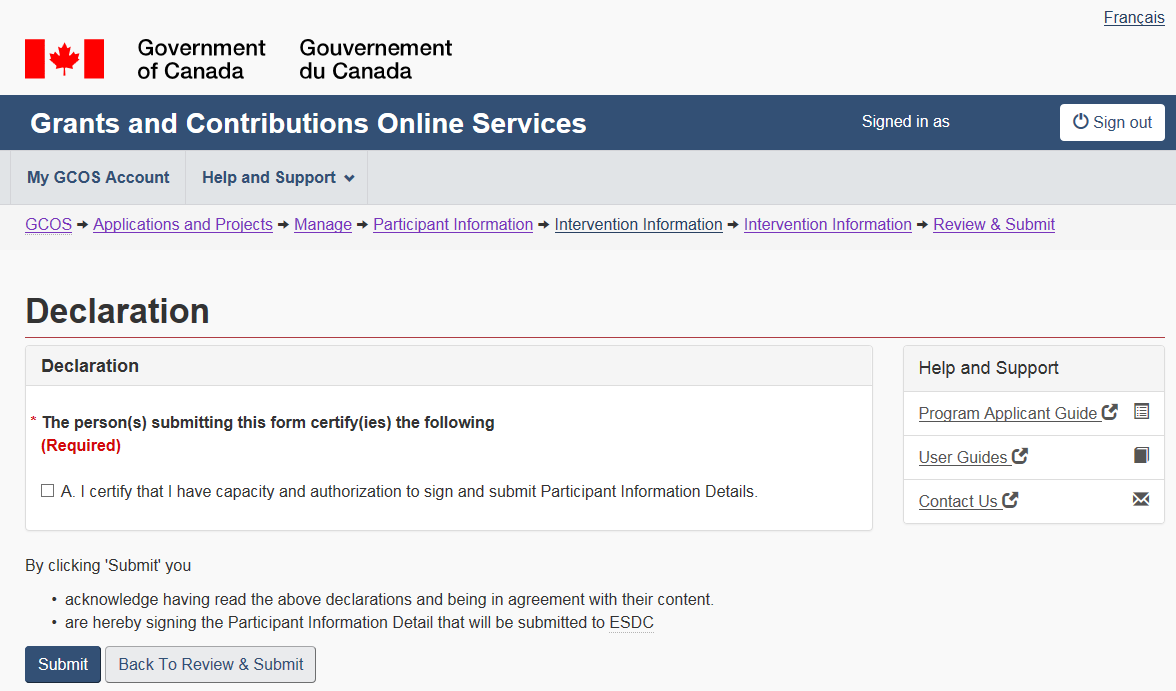Check the declaration A certification checkbox

pyautogui.click(x=47, y=491)
